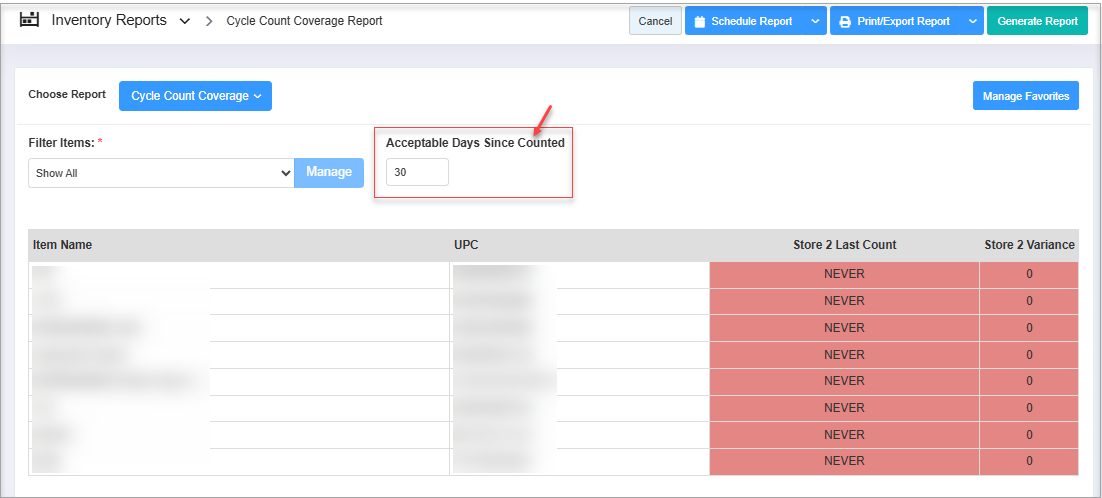Open the Print/Export Report dropdown arrow
Viewport: 1102px width, 498px height.
point(972,21)
